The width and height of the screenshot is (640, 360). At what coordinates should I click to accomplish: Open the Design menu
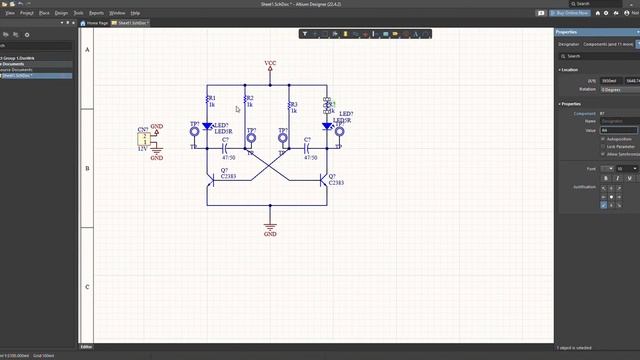pyautogui.click(x=61, y=13)
